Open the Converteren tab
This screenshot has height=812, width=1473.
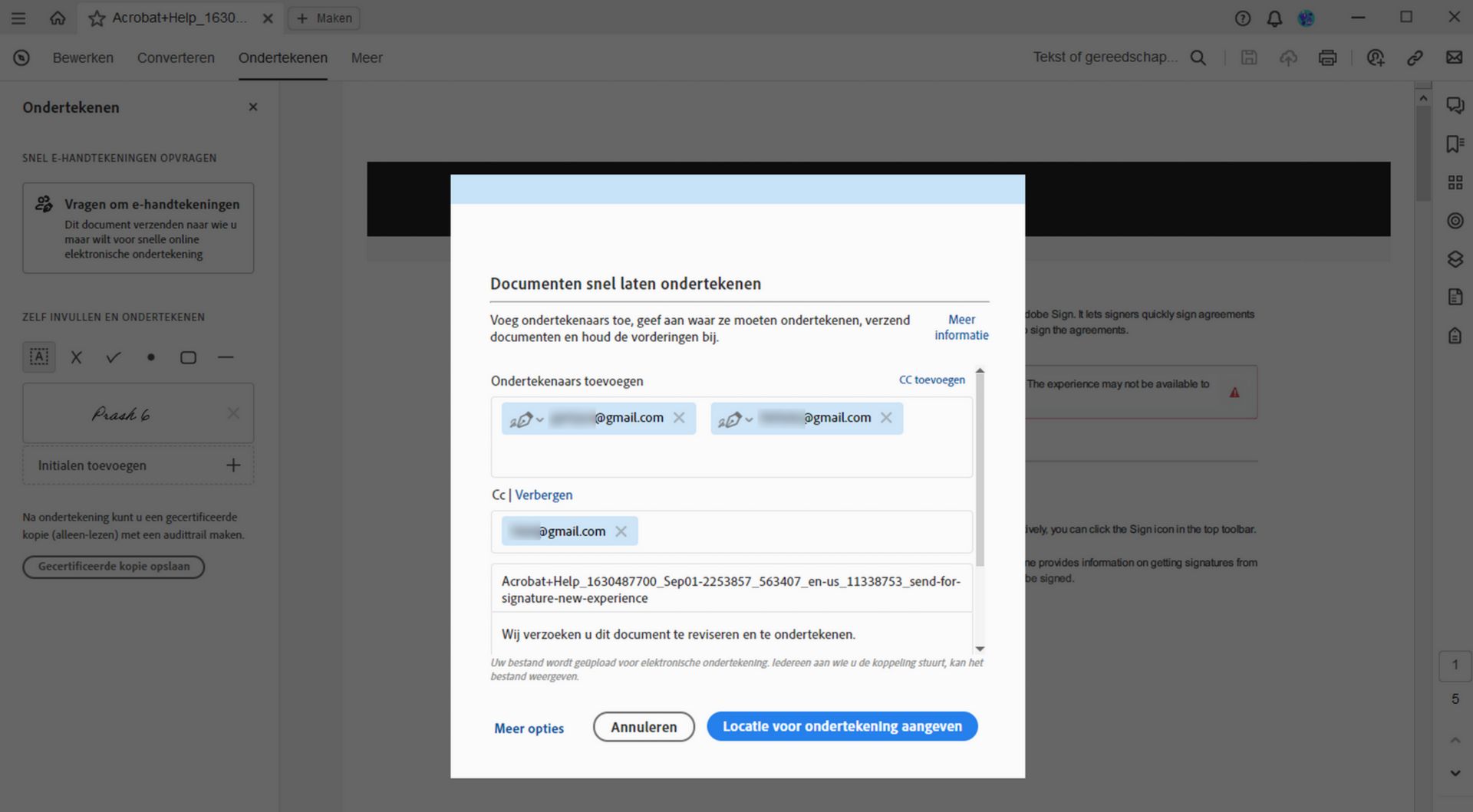click(x=176, y=58)
